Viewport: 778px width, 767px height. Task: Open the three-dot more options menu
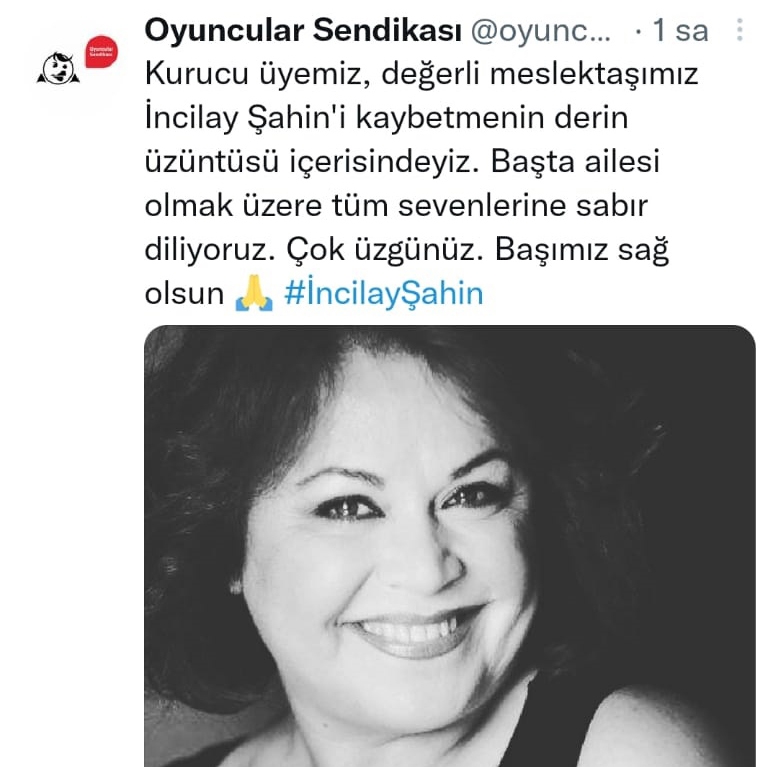point(740,30)
